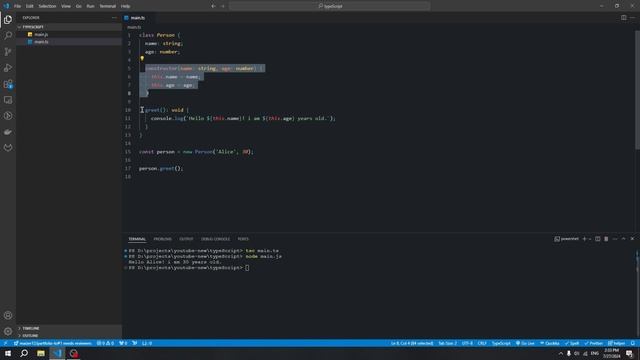This screenshot has height=360, width=640.
Task: Open the Source Control view
Action: (x=8, y=51)
